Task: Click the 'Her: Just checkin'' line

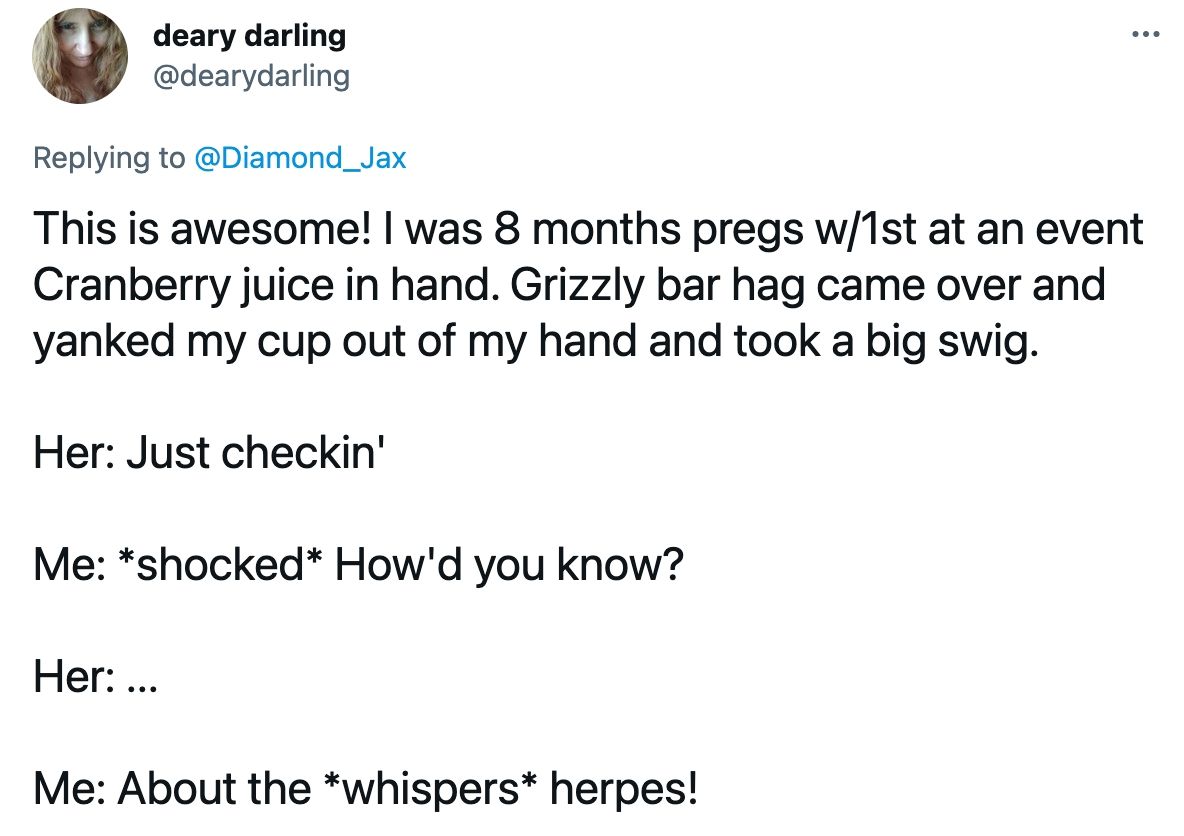Action: tap(210, 453)
